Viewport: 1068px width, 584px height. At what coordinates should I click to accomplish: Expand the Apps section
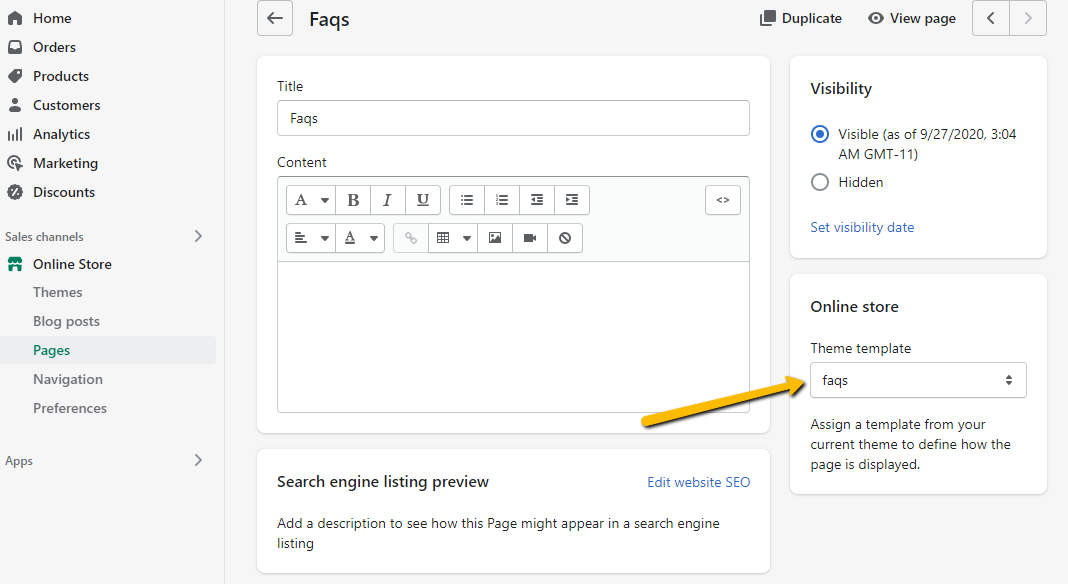(198, 461)
